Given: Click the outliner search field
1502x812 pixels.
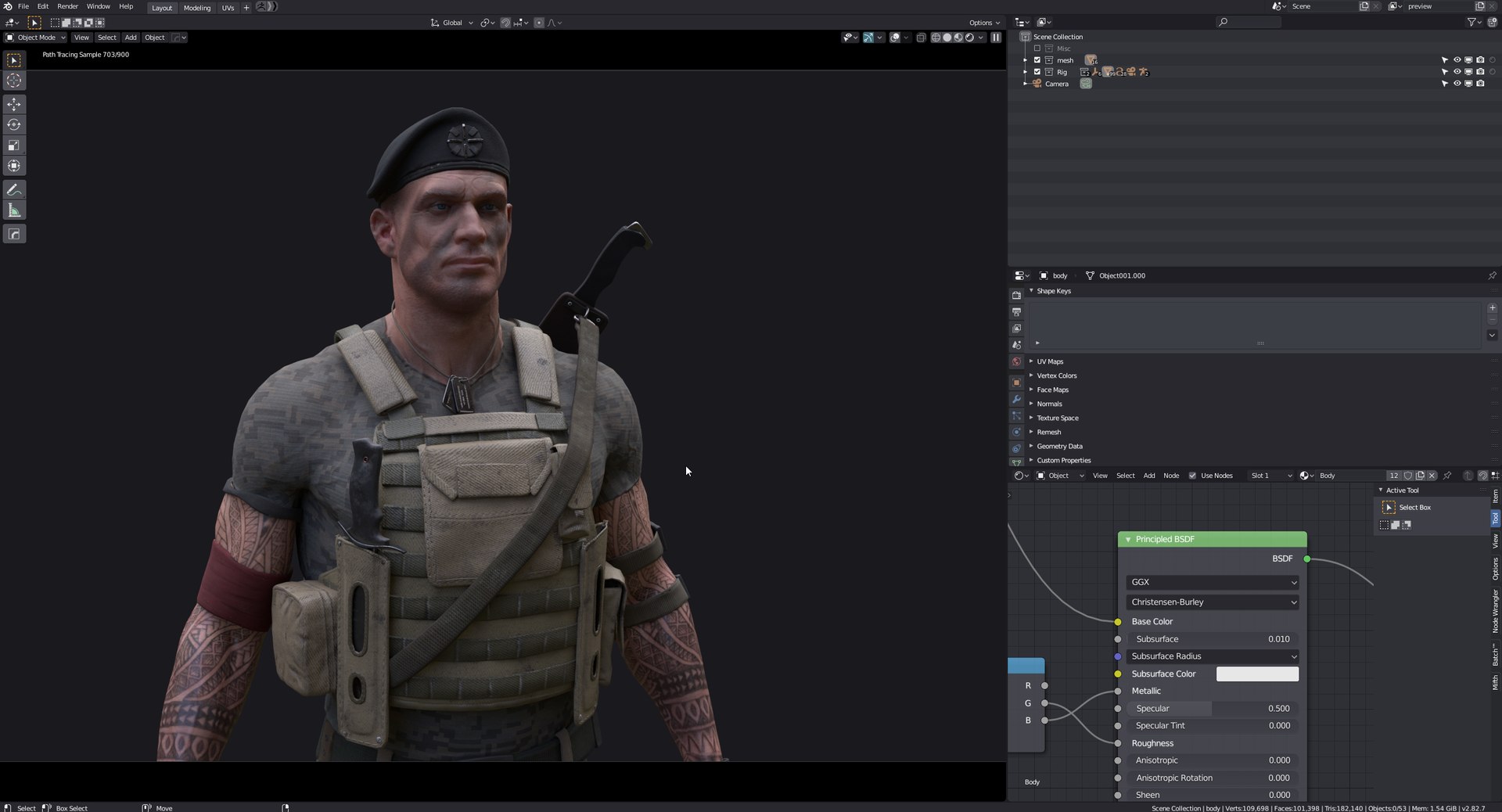Looking at the screenshot, I should [1249, 22].
